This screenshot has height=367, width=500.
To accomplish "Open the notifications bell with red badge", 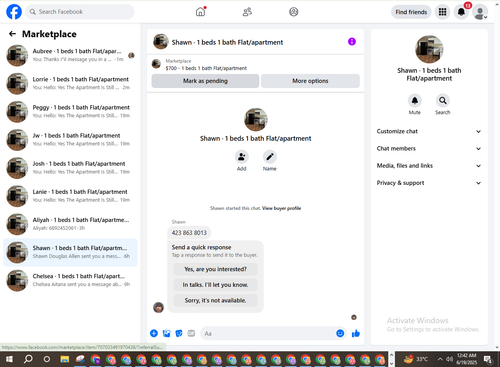I will 461,12.
